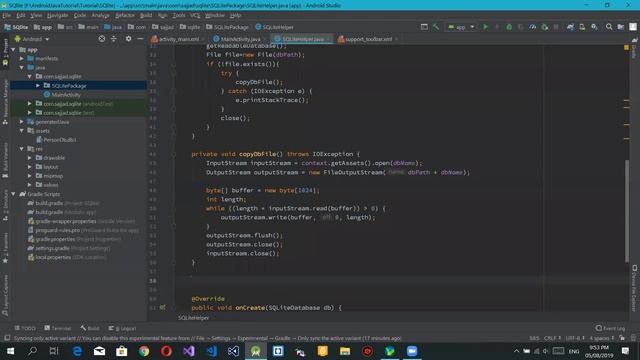Click the project pane scroll-from-source target icon
Viewport: 640px width, 360px height.
point(102,39)
